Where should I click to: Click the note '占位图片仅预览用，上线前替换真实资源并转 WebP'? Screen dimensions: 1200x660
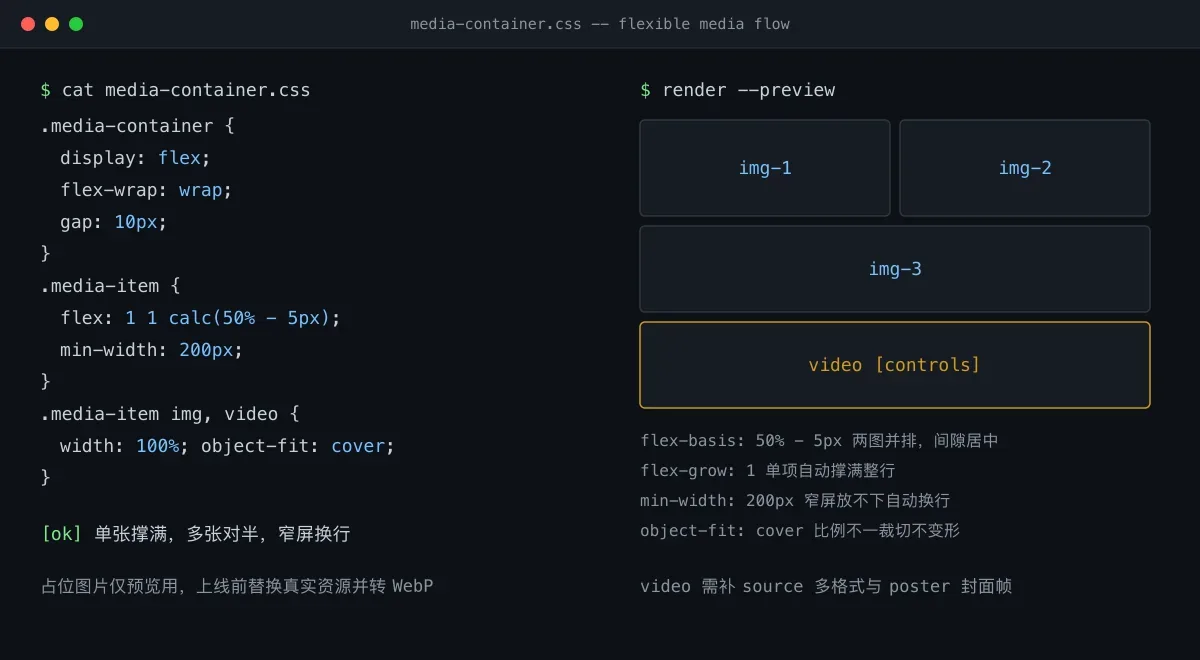point(237,586)
